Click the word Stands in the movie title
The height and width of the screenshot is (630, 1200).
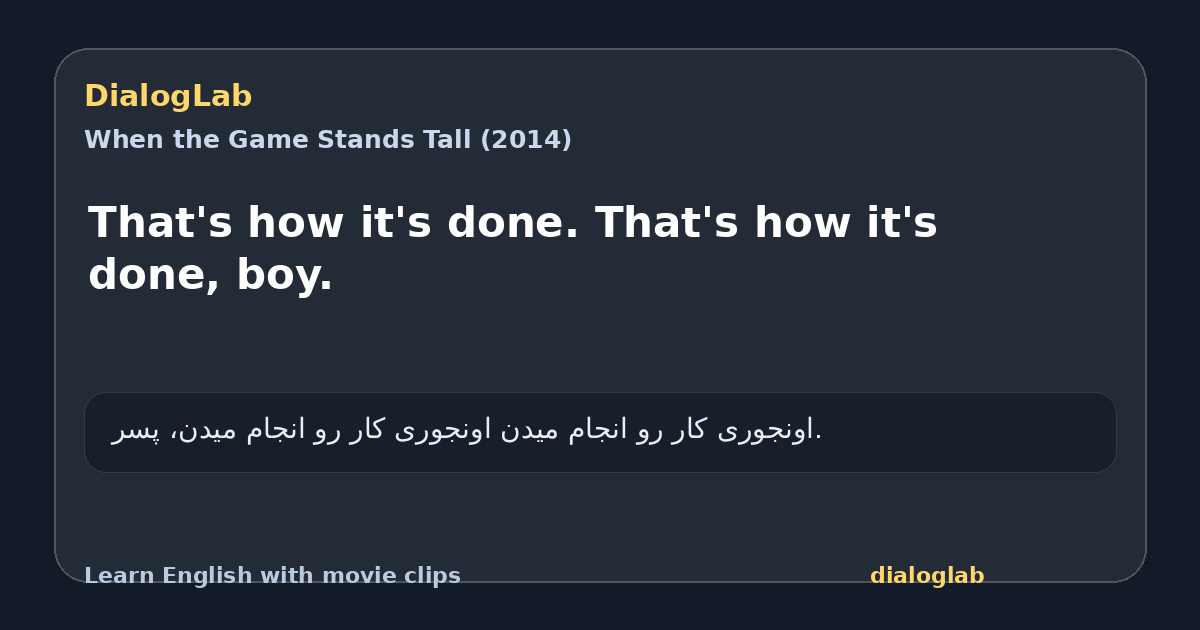pyautogui.click(x=366, y=140)
